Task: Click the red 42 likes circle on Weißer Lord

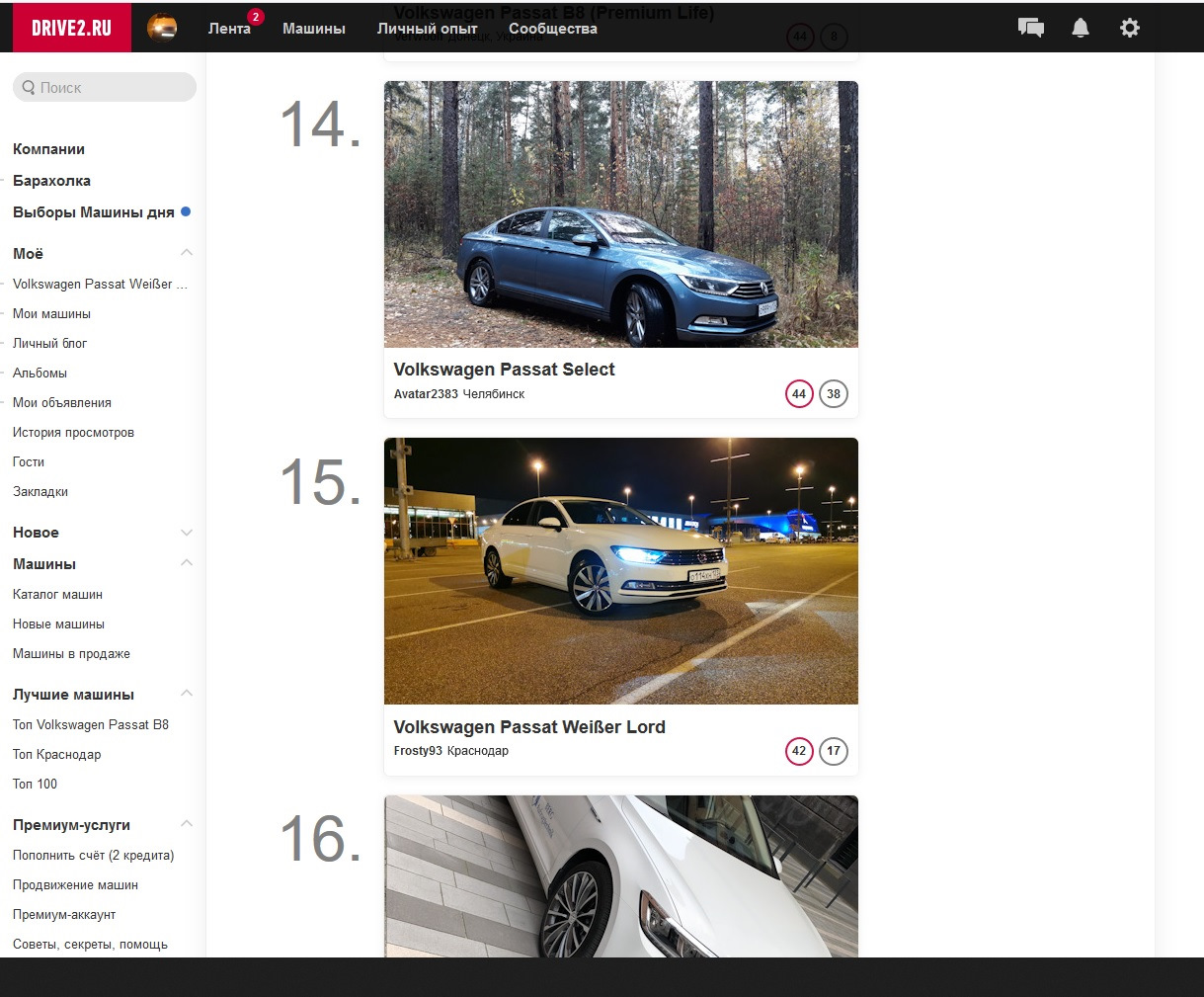Action: pyautogui.click(x=799, y=751)
